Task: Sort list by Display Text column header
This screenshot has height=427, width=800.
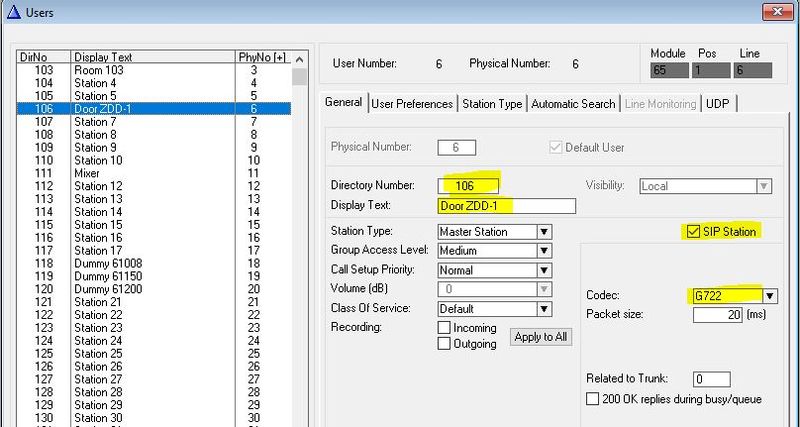Action: [153, 57]
